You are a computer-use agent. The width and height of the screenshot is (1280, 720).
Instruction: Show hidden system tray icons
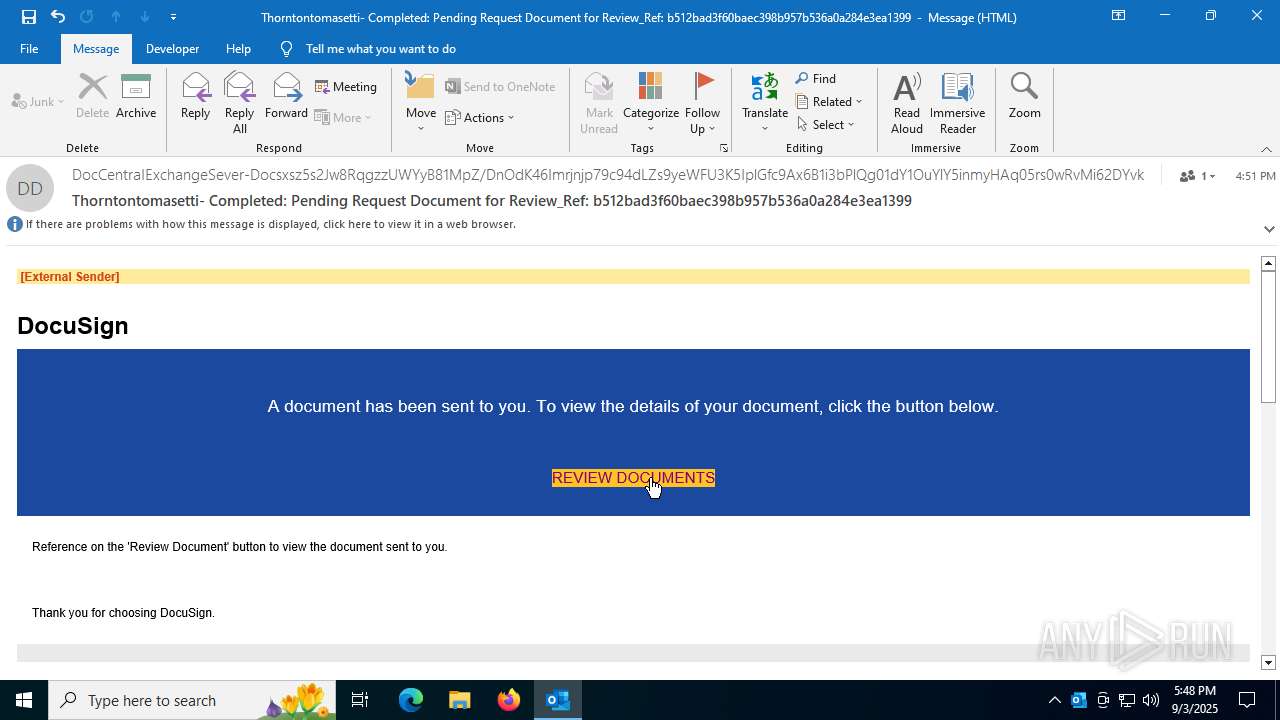tap(1054, 700)
